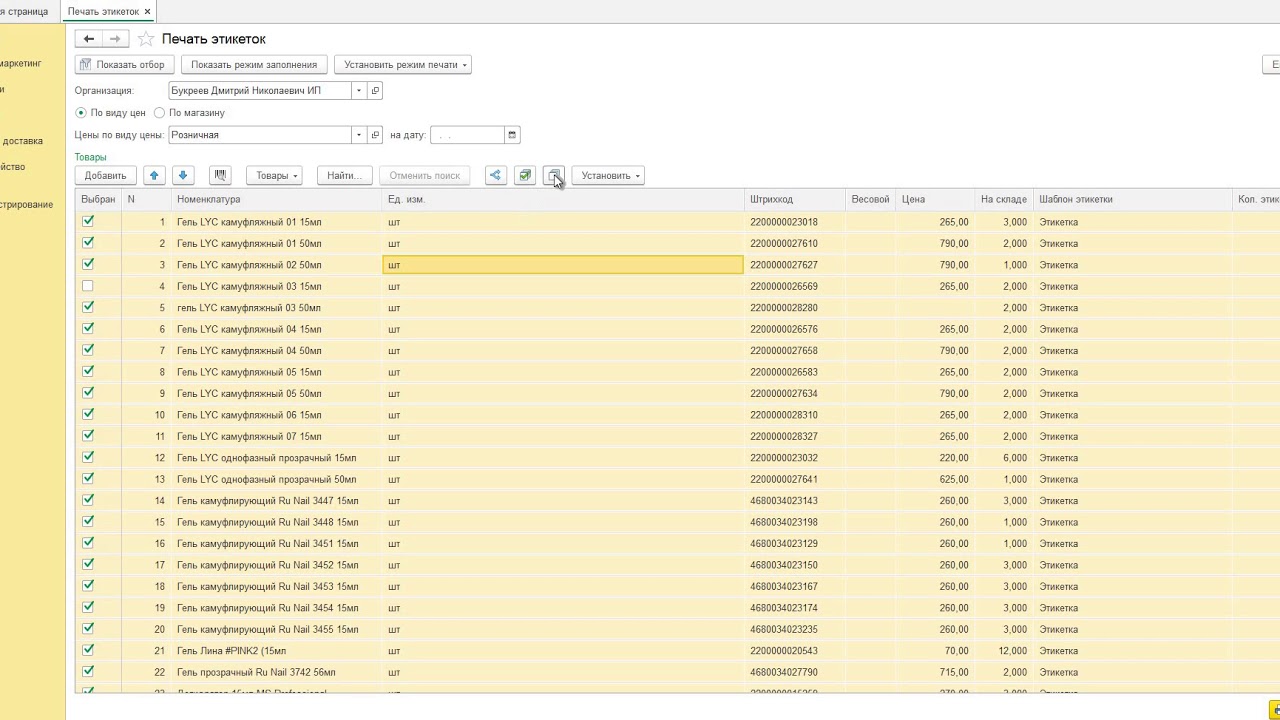Check all rows with green checkboxes icon
The width and height of the screenshot is (1280, 720).
coord(524,175)
